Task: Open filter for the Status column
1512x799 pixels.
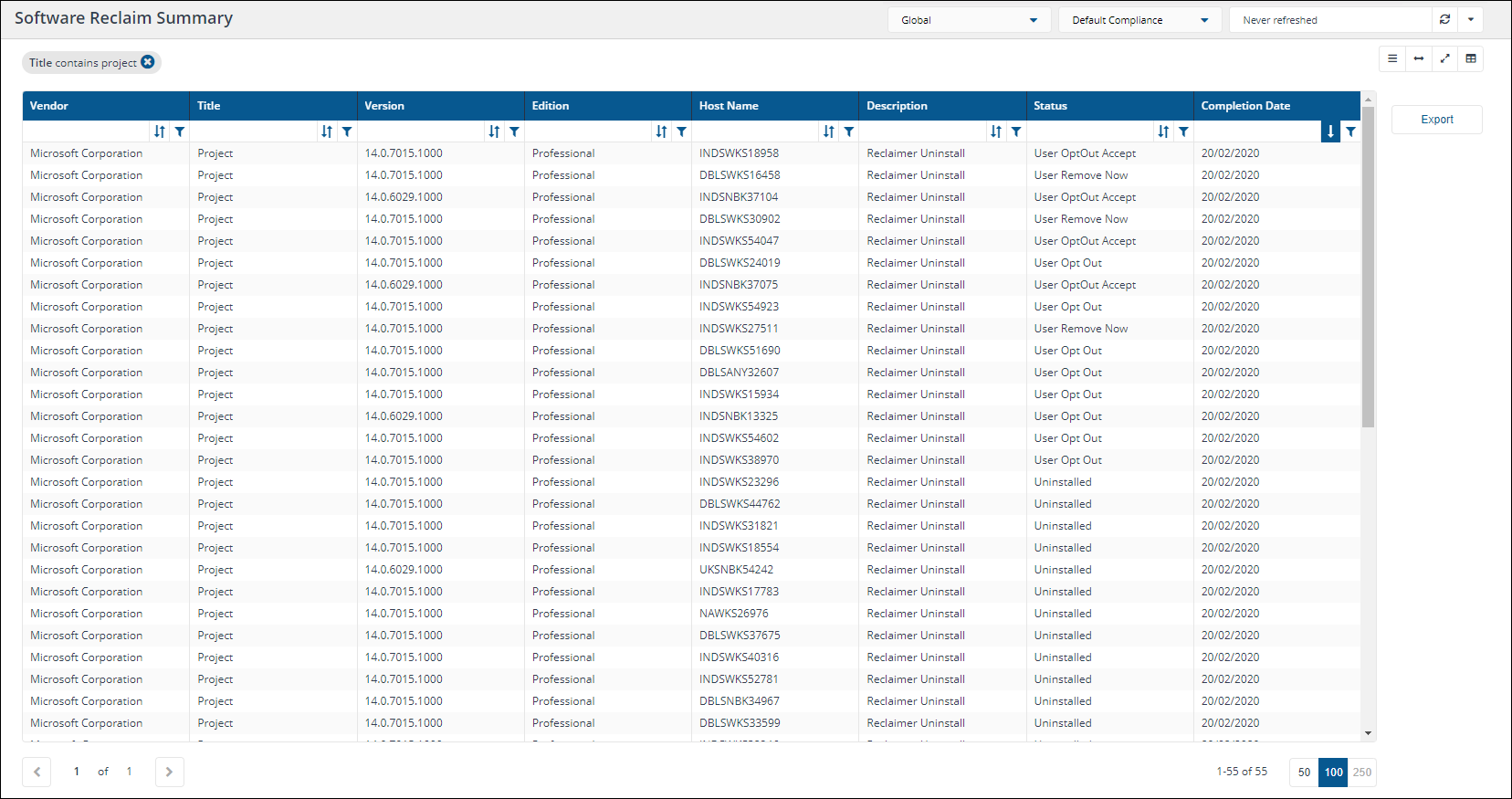Action: [1183, 131]
